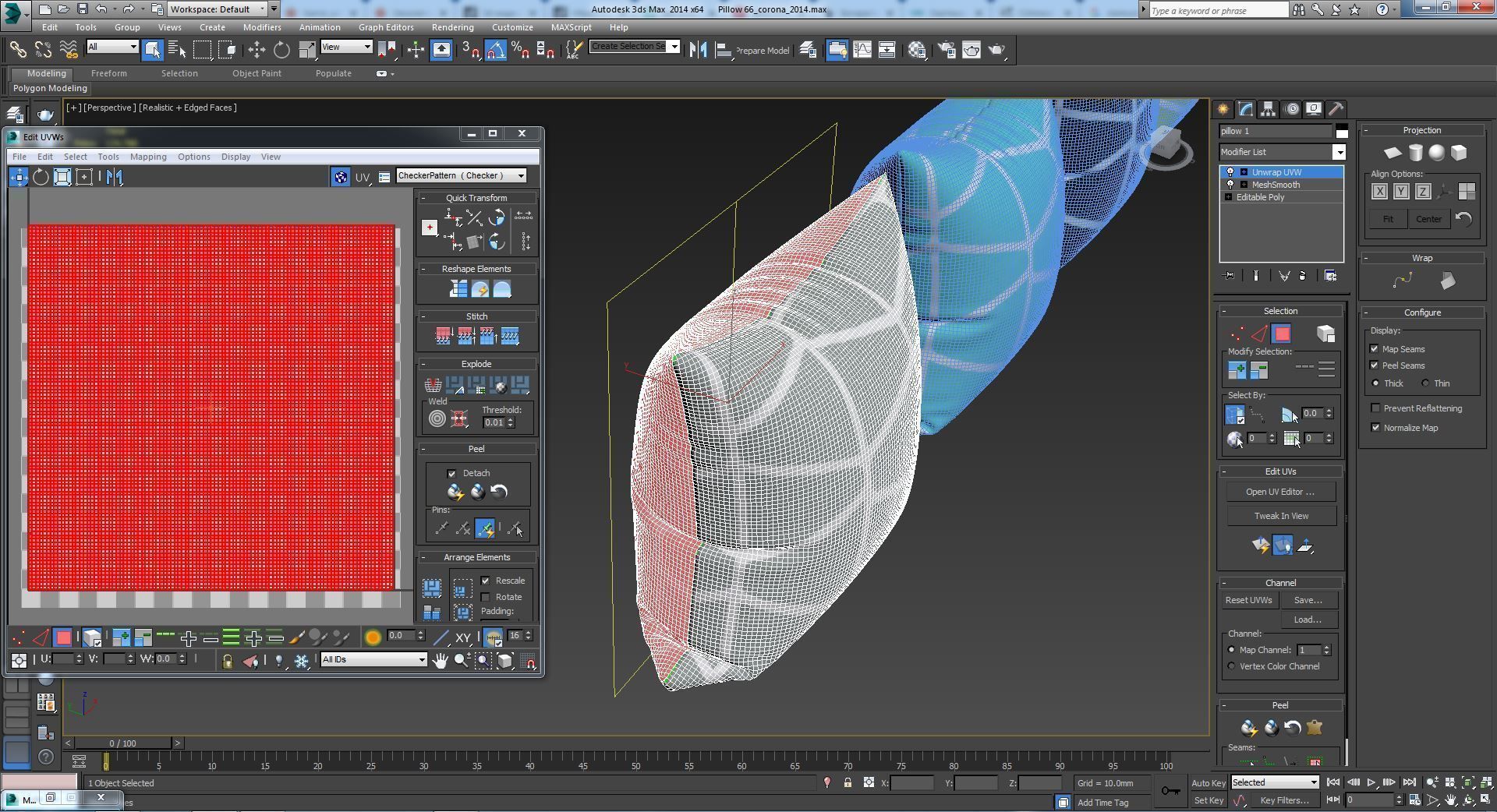This screenshot has height=812, width=1497.
Task: Click Straighten Selection in Reshape Elements
Action: [458, 289]
